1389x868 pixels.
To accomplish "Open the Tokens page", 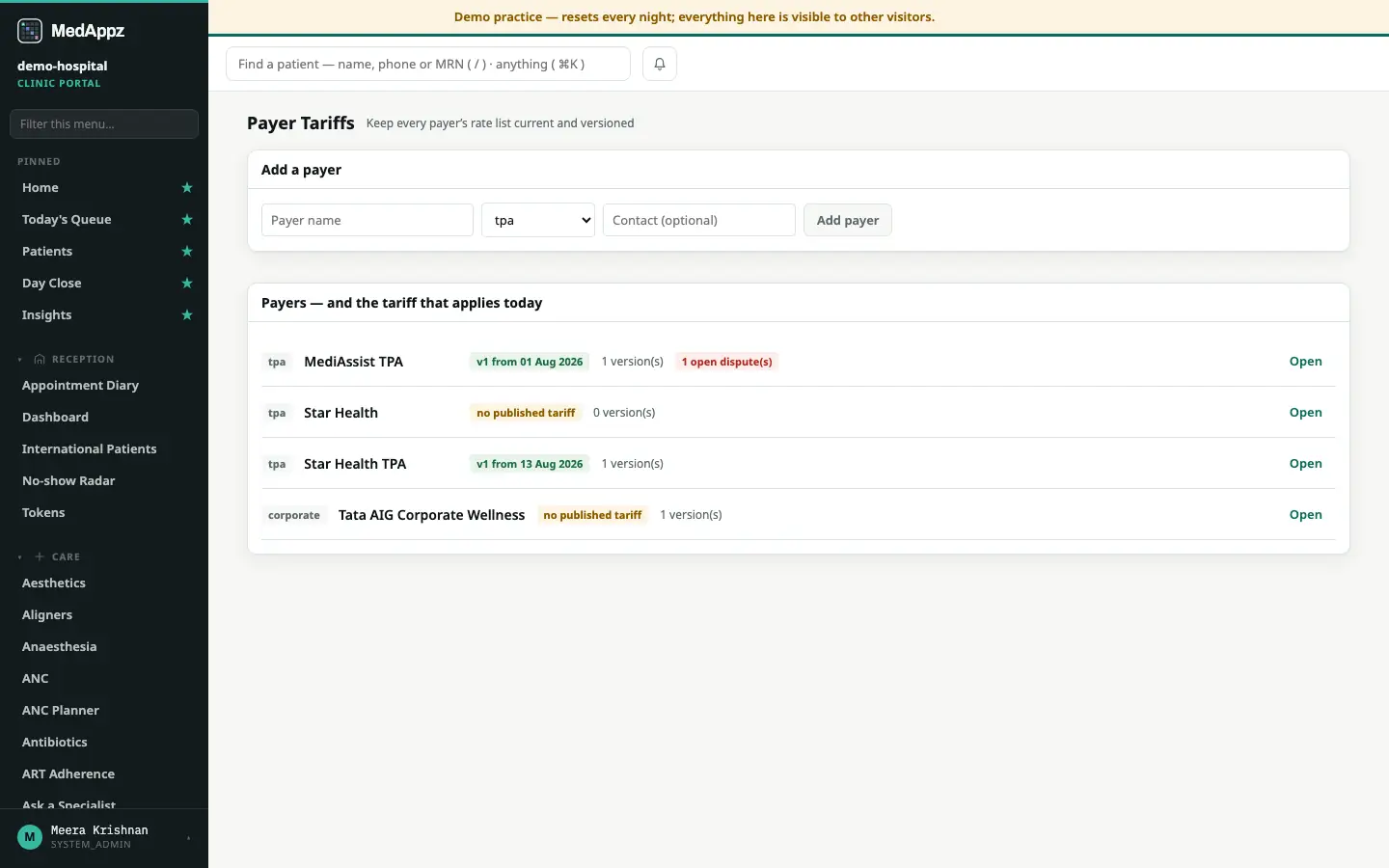I will pos(43,513).
